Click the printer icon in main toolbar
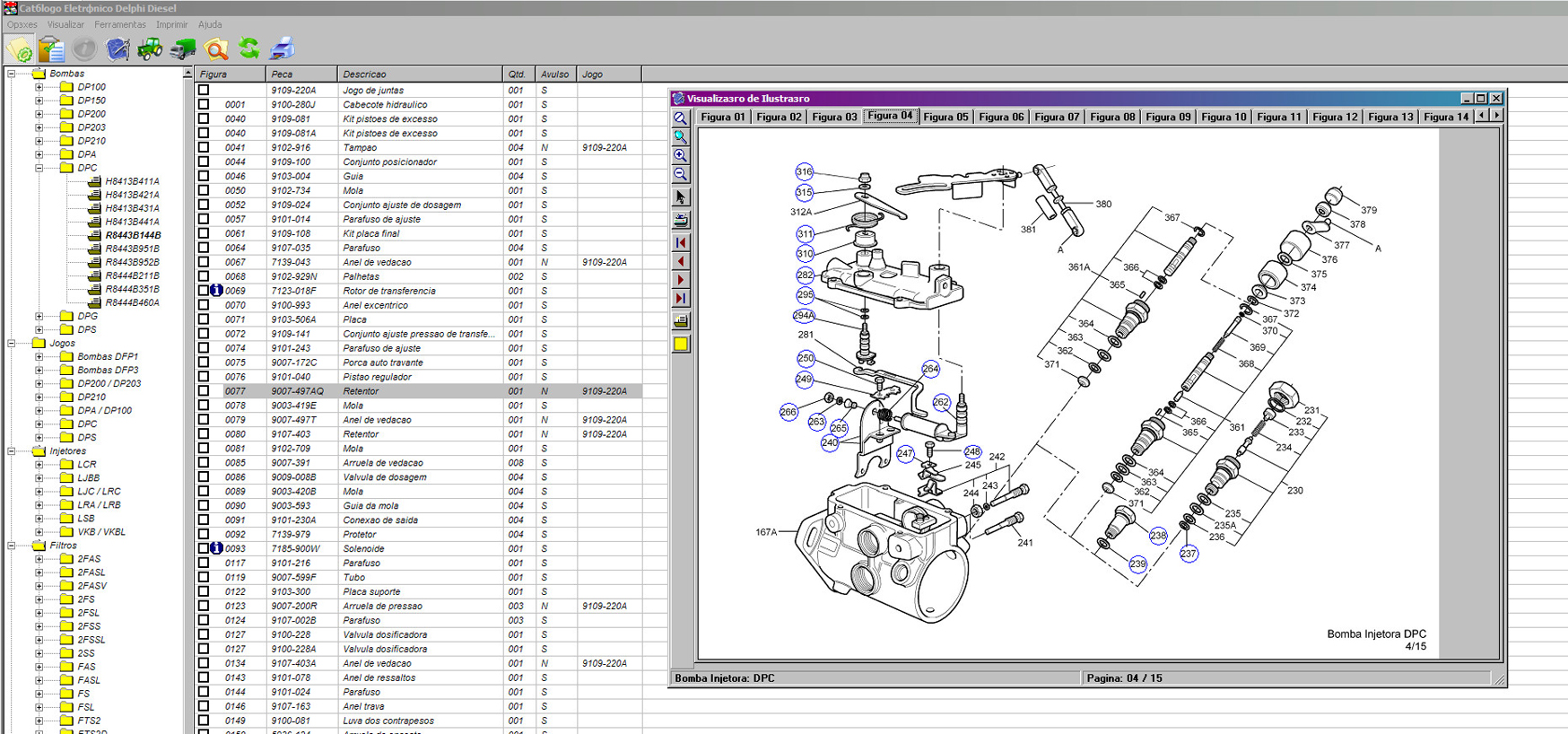Screen dimensions: 1568x734 pos(283,48)
